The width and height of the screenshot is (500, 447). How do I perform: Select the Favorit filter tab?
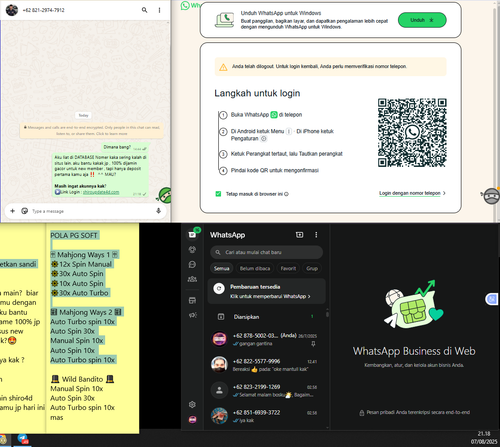(288, 268)
